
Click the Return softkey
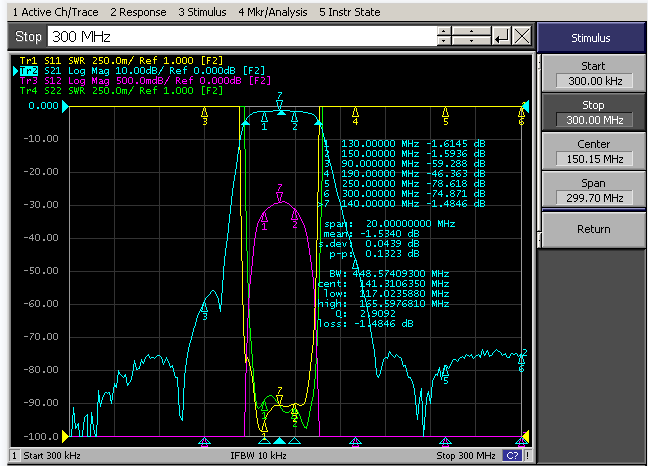pyautogui.click(x=593, y=229)
